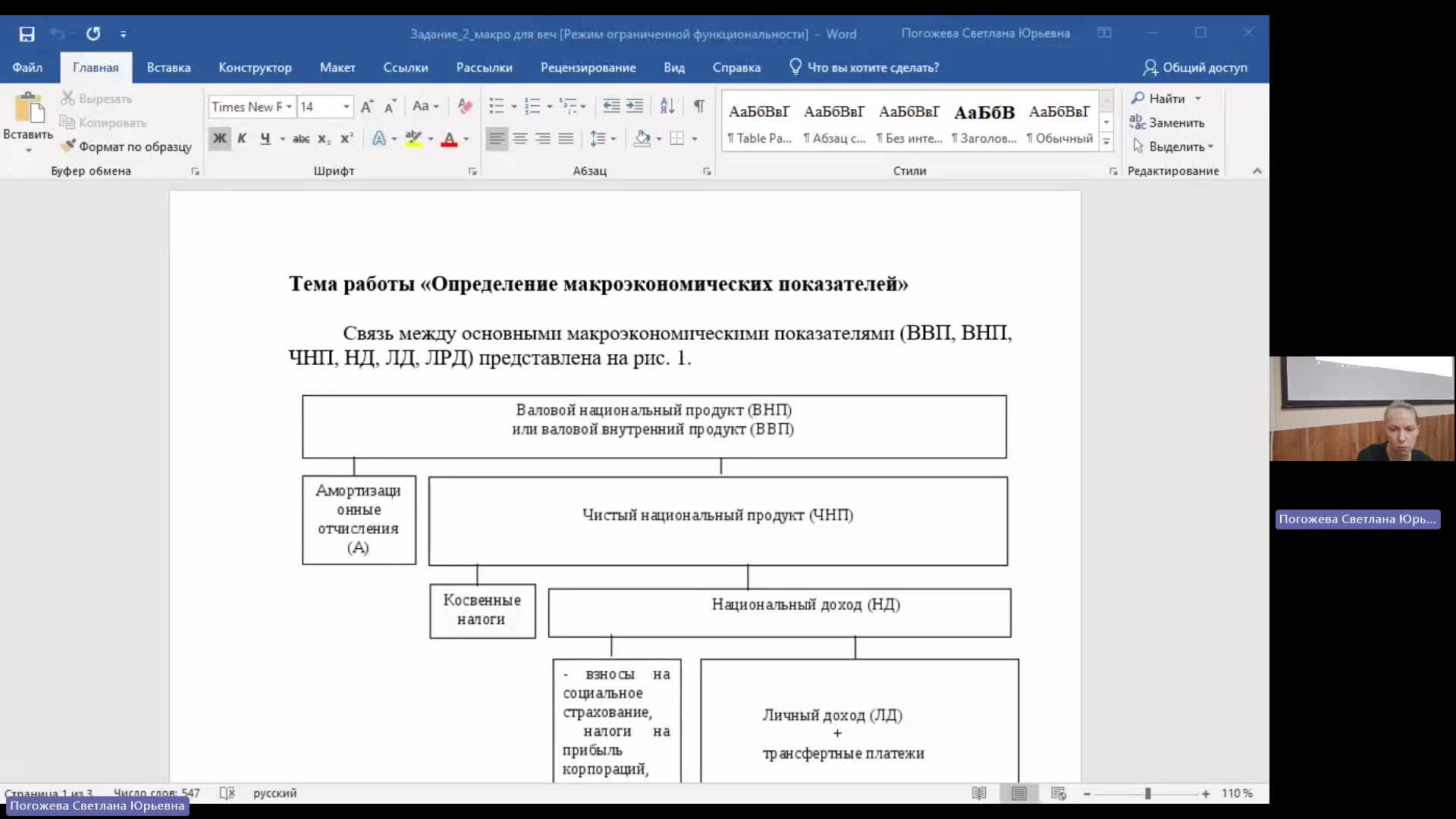
Task: Click the Заменить (Replace) button
Action: 1167,123
